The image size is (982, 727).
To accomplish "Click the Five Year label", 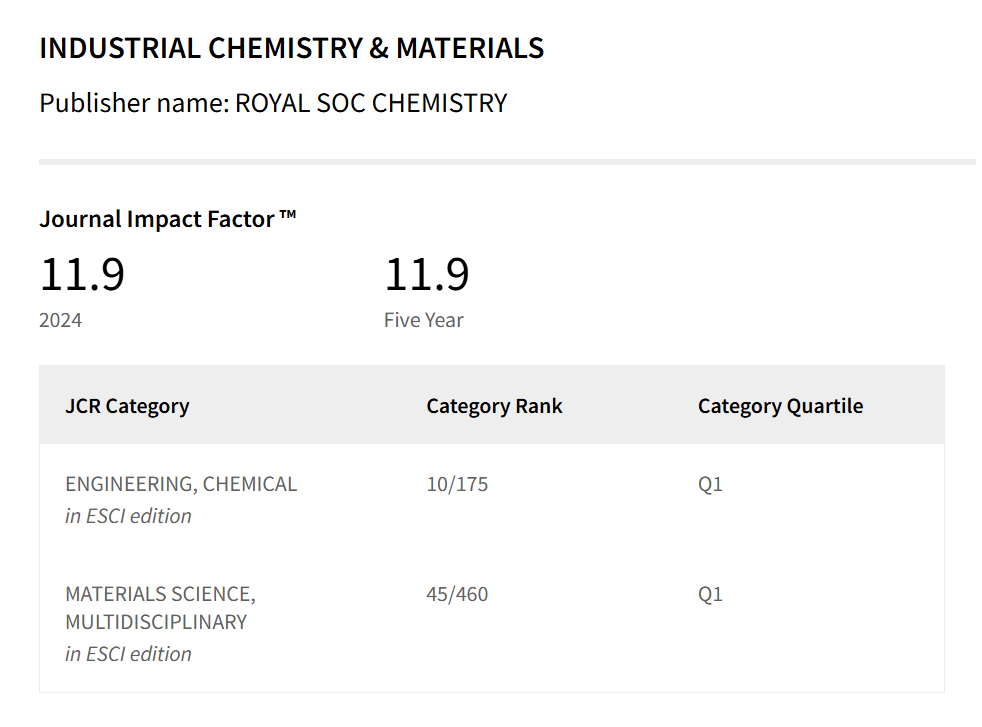I will coord(424,321).
